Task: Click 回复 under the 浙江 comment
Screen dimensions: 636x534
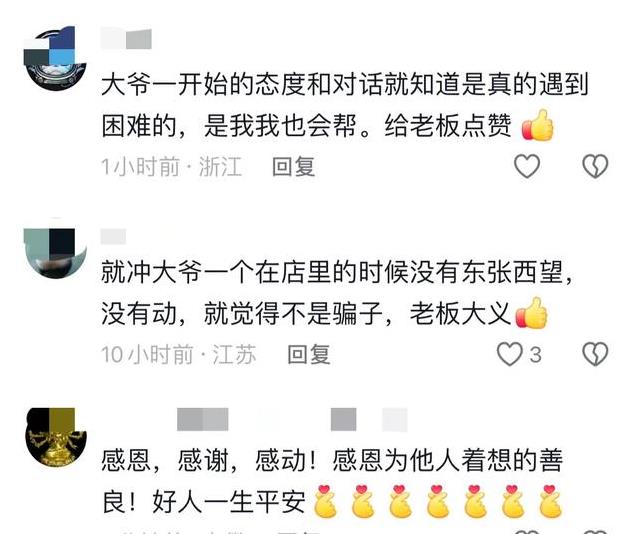Action: point(294,166)
